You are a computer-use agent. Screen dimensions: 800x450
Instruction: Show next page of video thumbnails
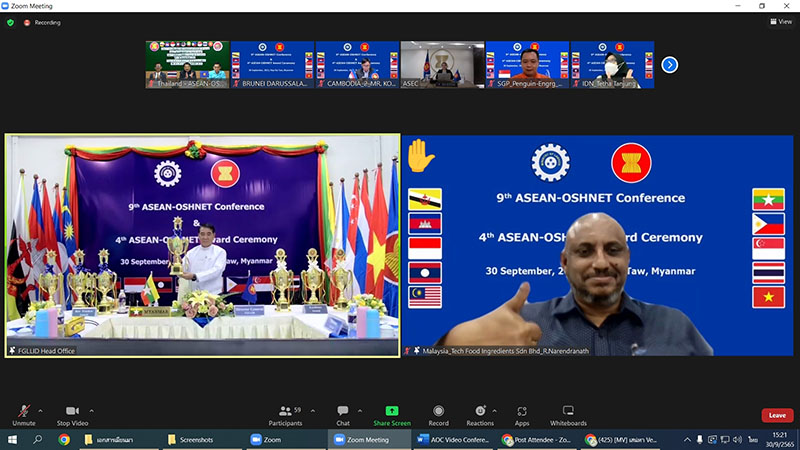click(670, 65)
